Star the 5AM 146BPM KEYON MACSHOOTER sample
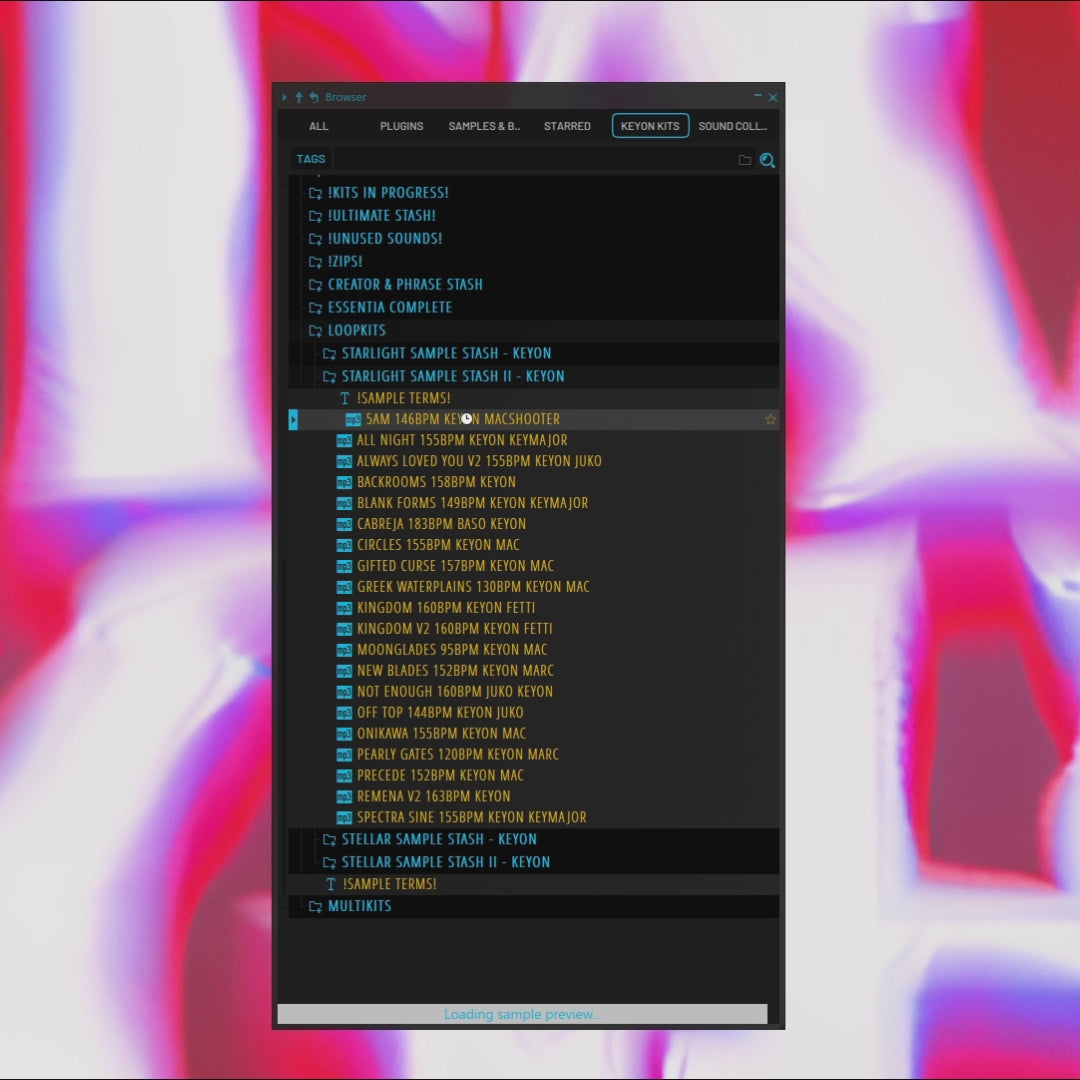This screenshot has width=1080, height=1080. [770, 420]
